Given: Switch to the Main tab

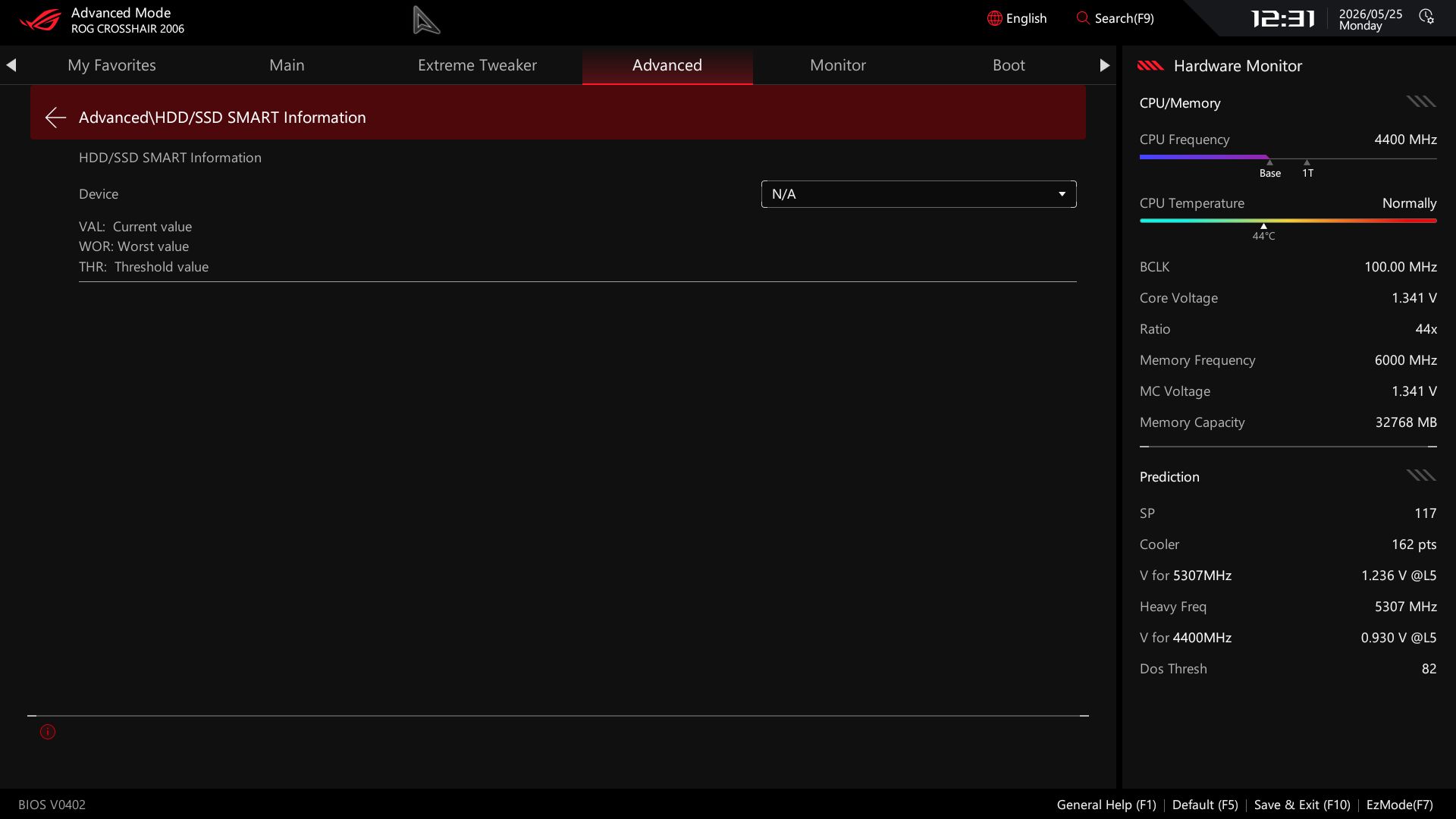Looking at the screenshot, I should 287,65.
